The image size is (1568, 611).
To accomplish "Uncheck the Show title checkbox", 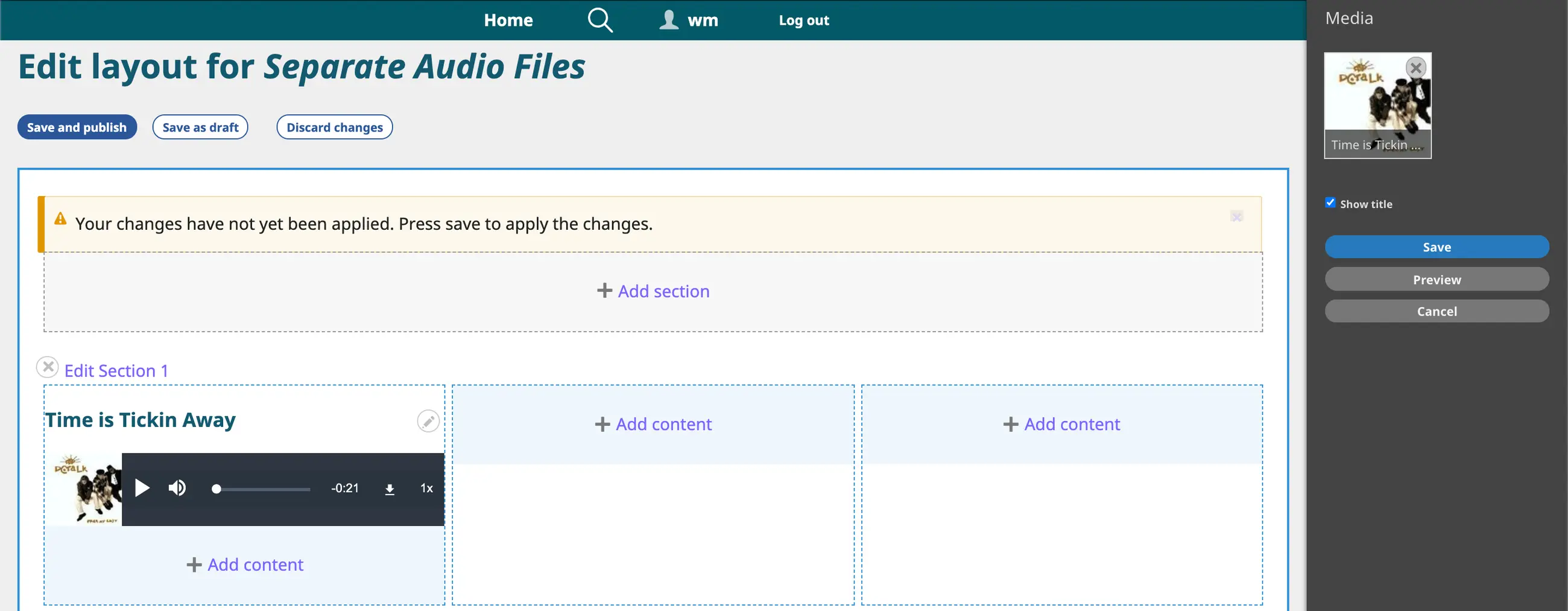I will point(1330,203).
